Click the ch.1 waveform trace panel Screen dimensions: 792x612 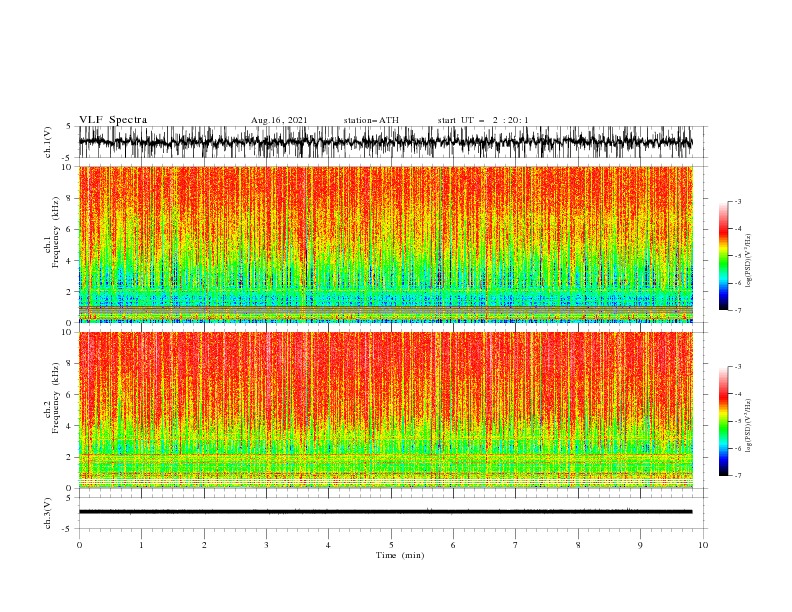coord(392,142)
